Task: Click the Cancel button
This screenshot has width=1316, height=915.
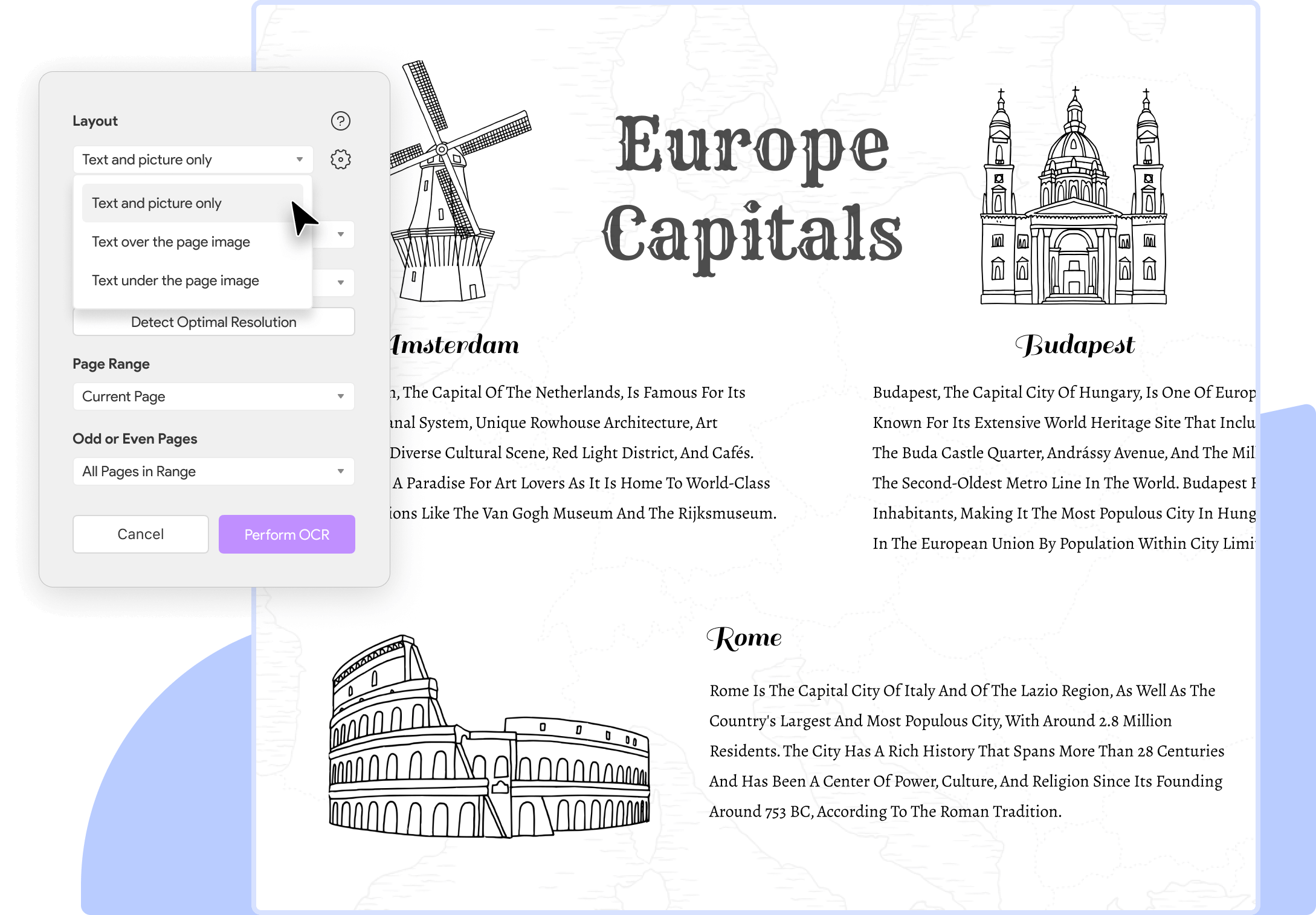Action: (139, 533)
